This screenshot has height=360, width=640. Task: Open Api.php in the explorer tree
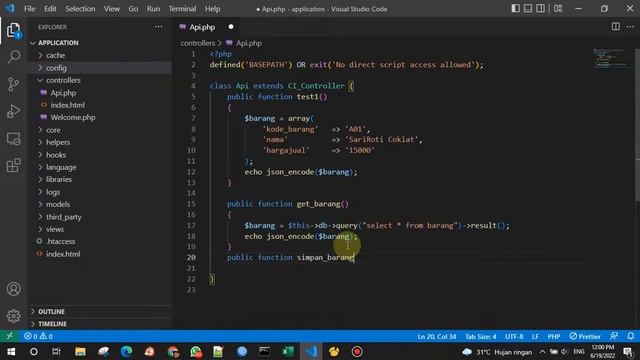[100, 93]
